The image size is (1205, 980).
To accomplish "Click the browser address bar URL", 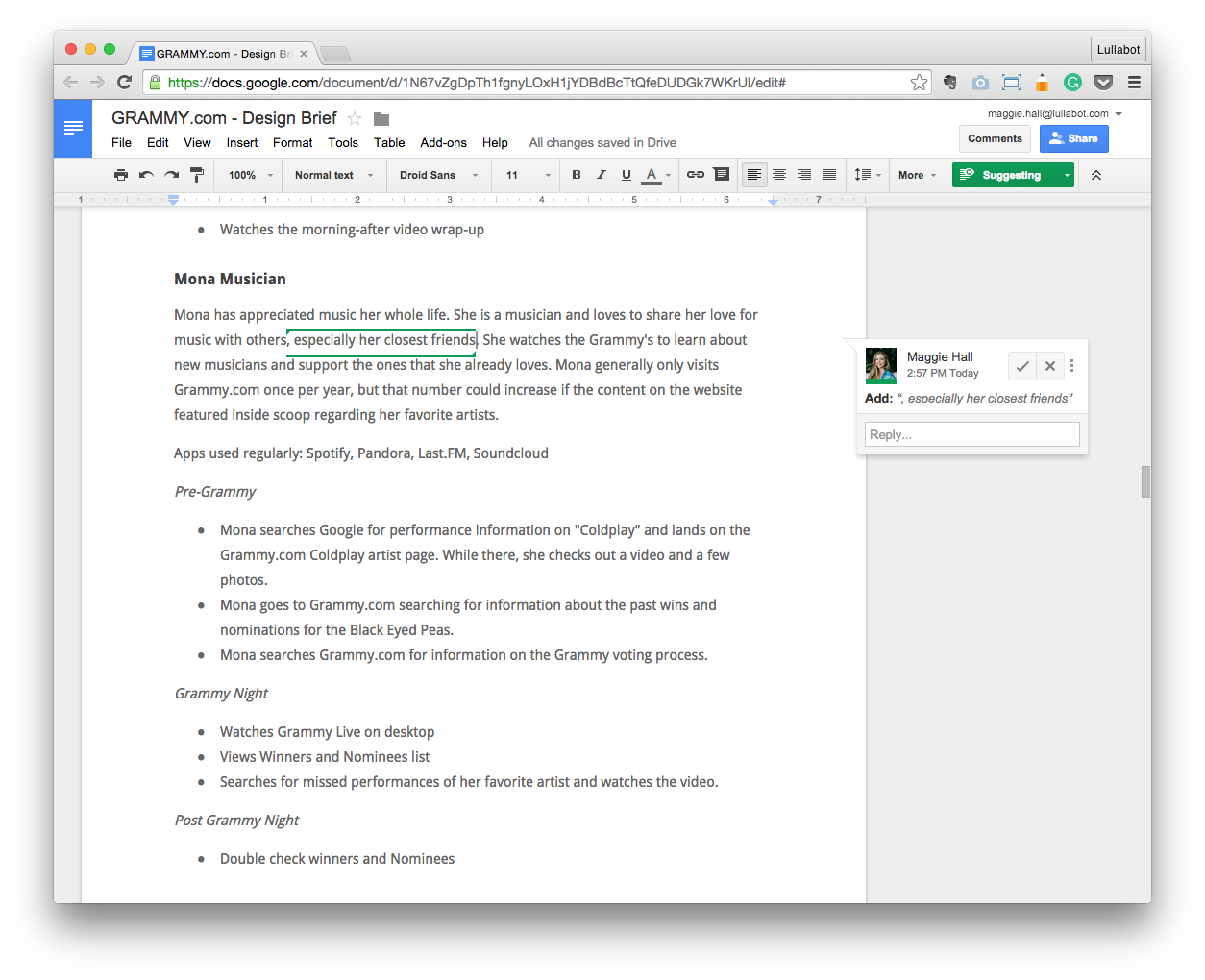I will pyautogui.click(x=477, y=83).
